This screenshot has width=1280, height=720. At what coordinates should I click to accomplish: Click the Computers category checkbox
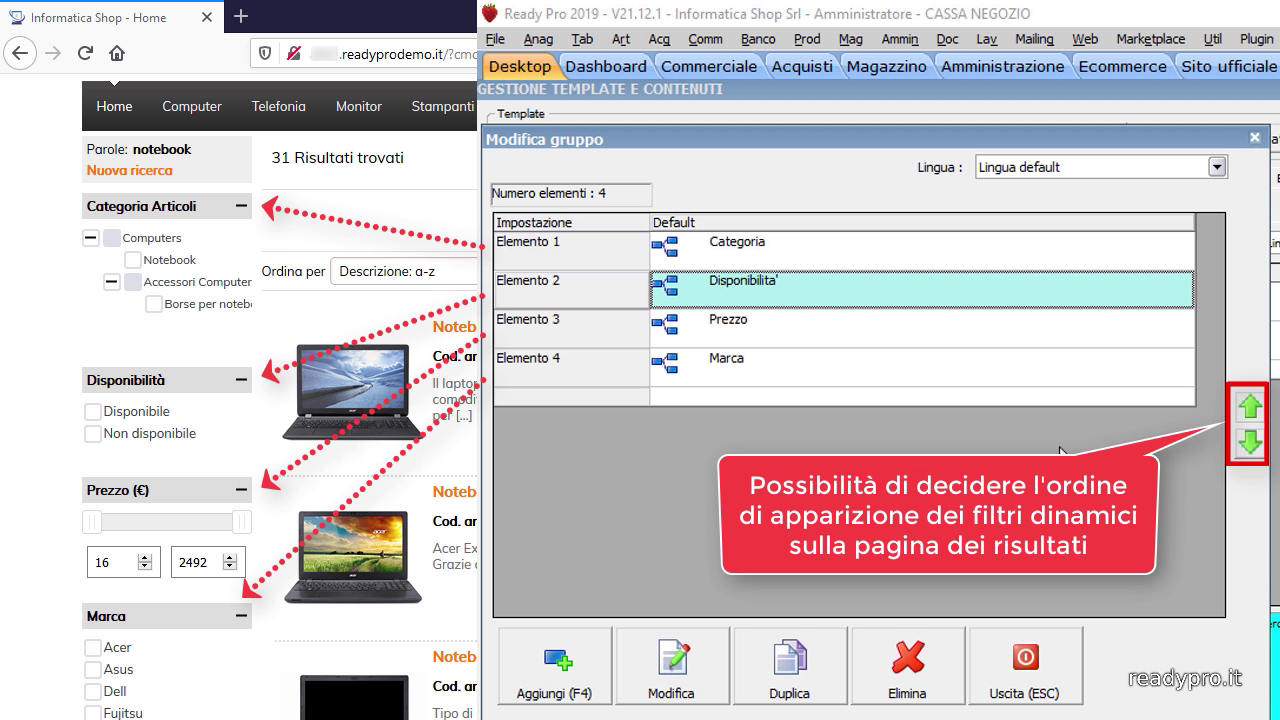pyautogui.click(x=112, y=238)
